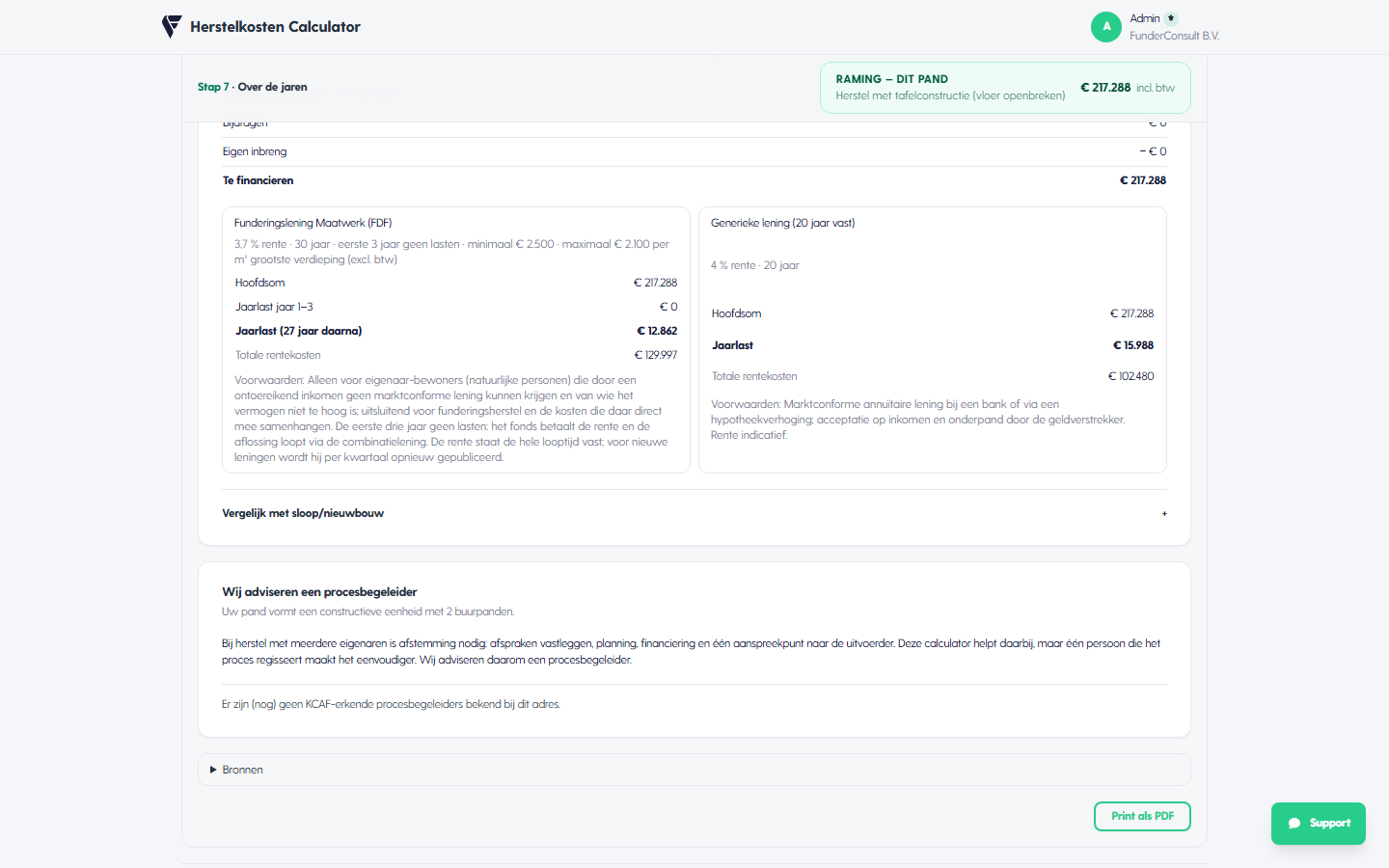Screen dimensions: 1389x868
Task: Click the RAMING – DIT PAND summary banner
Action: pos(1005,88)
